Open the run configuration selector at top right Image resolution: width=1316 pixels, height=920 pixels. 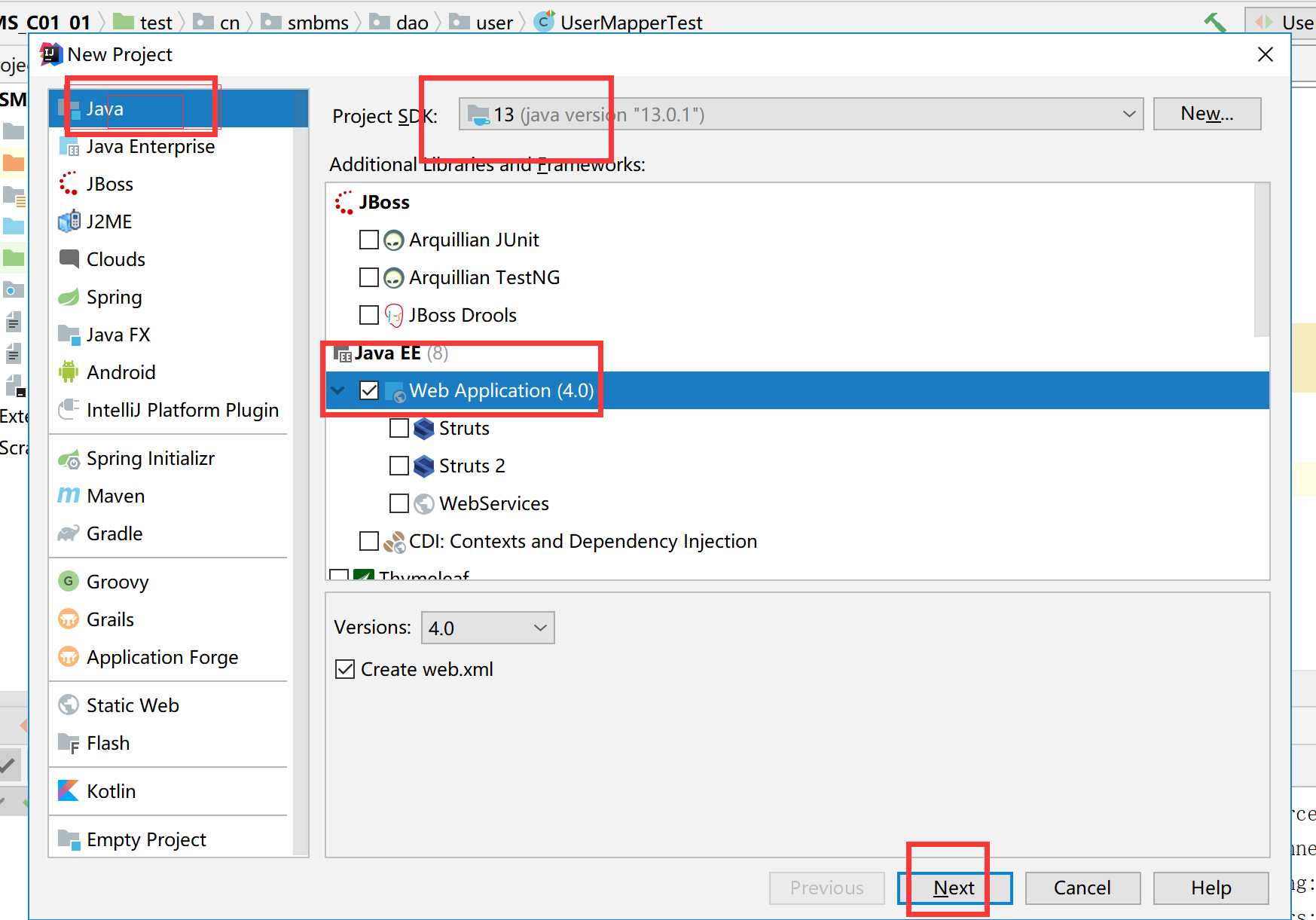[1281, 23]
